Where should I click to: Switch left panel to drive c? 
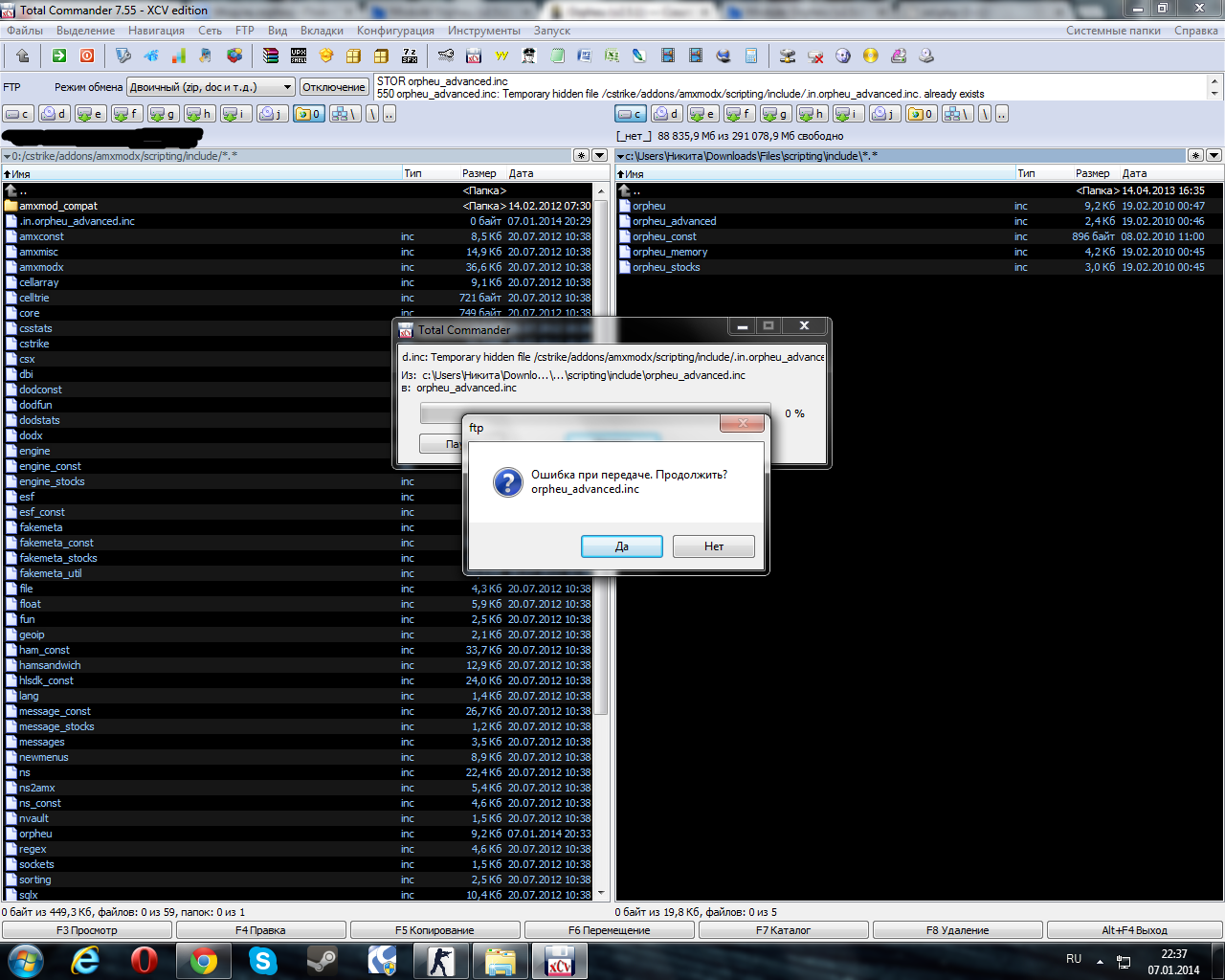[18, 114]
